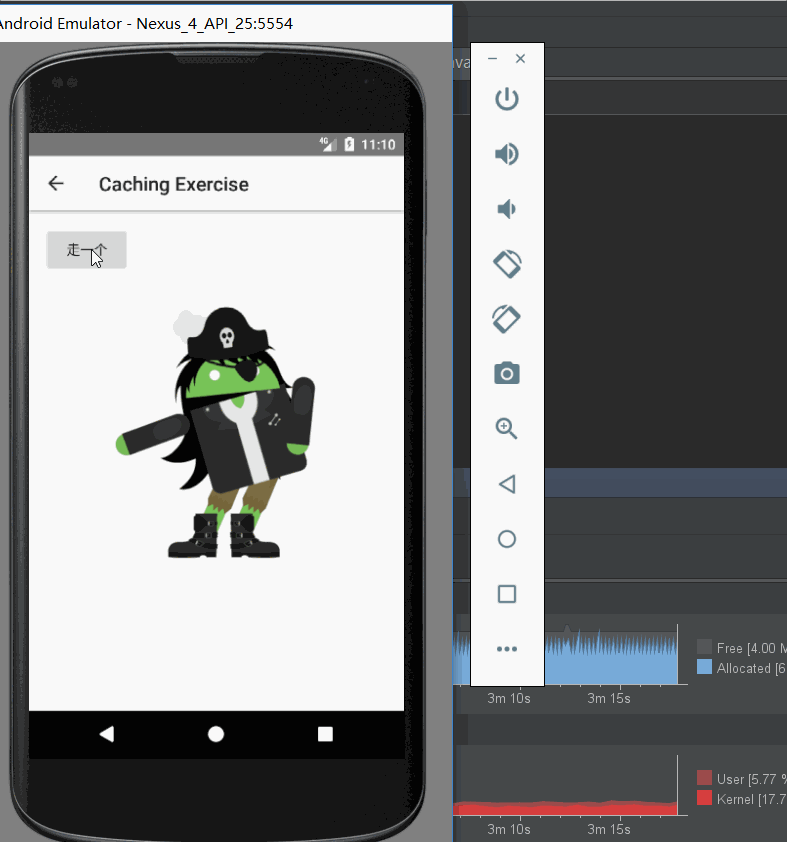Click the Android Emulator window title bar
The width and height of the screenshot is (787, 842).
[x=225, y=24]
